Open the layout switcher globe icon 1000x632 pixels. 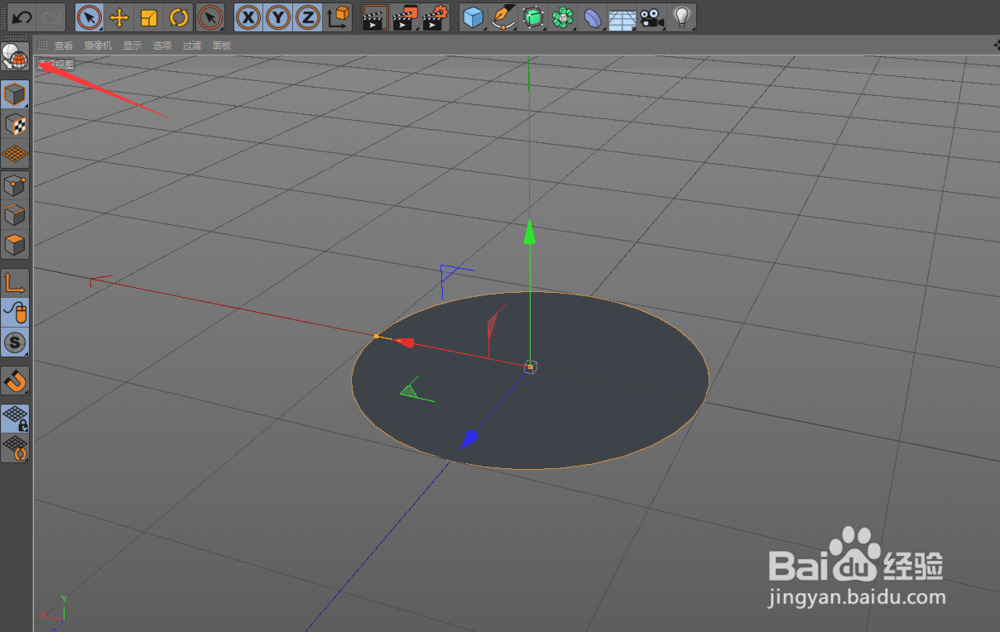coord(15,58)
